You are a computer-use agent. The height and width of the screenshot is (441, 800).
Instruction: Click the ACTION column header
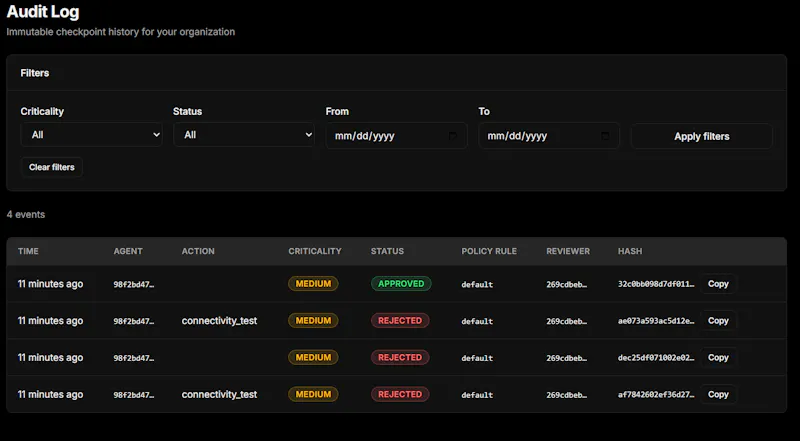[x=198, y=251]
